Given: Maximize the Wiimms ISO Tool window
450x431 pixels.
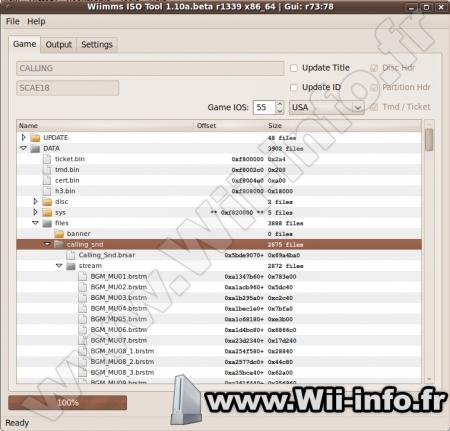Looking at the screenshot, I should (426, 7).
